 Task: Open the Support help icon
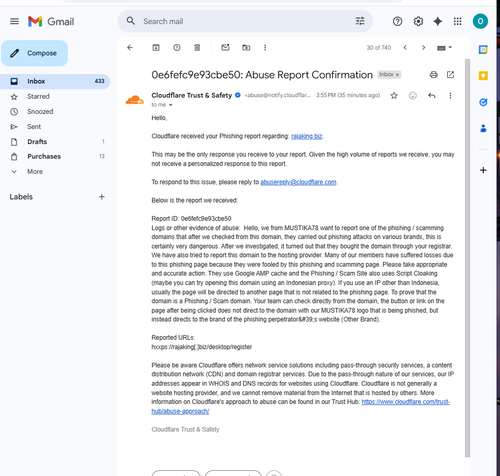(397, 22)
